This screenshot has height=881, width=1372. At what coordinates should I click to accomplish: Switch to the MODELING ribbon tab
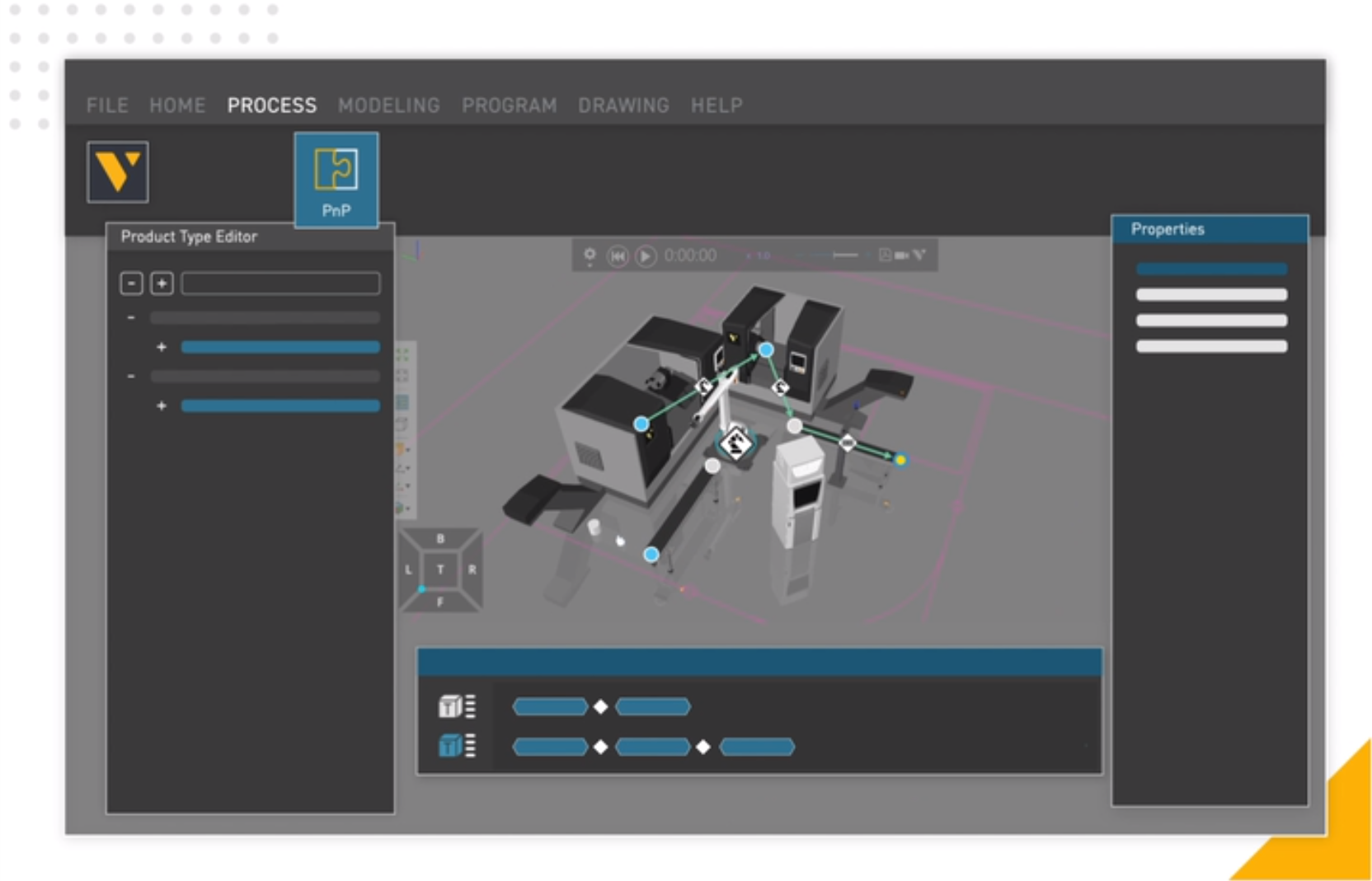388,105
